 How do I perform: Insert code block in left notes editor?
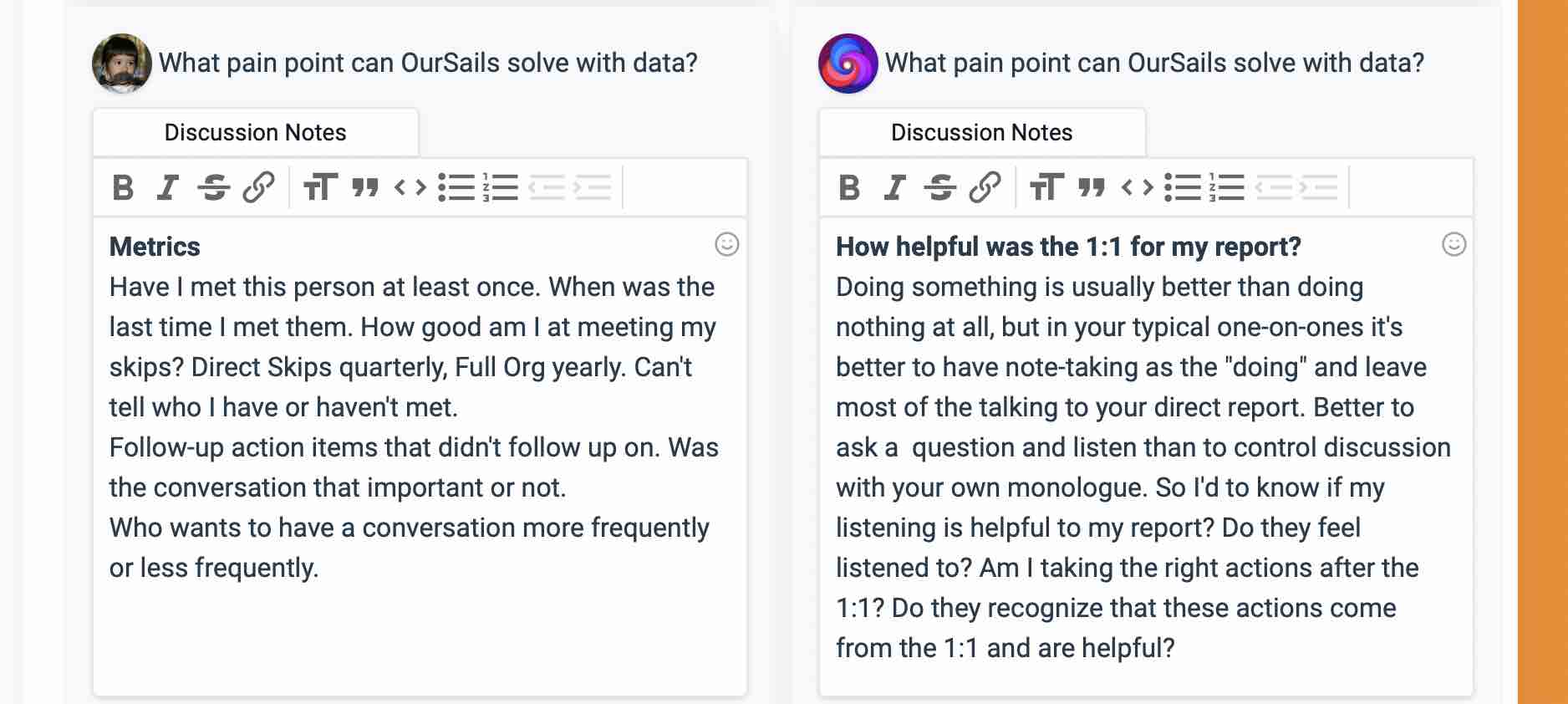410,187
